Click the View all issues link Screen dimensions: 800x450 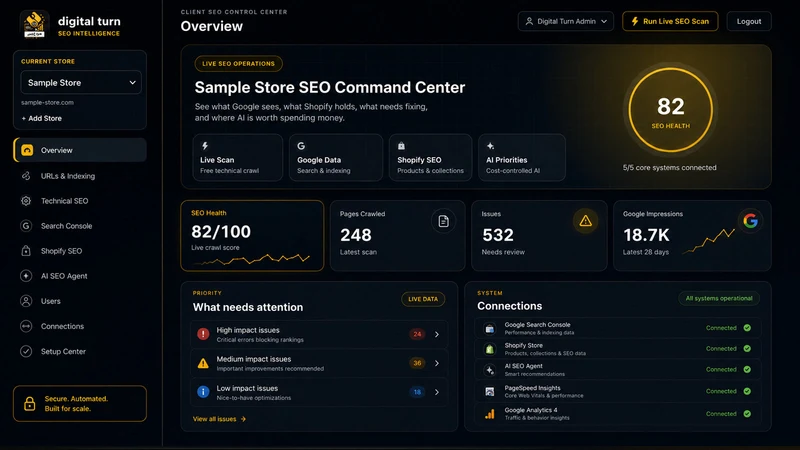219,419
